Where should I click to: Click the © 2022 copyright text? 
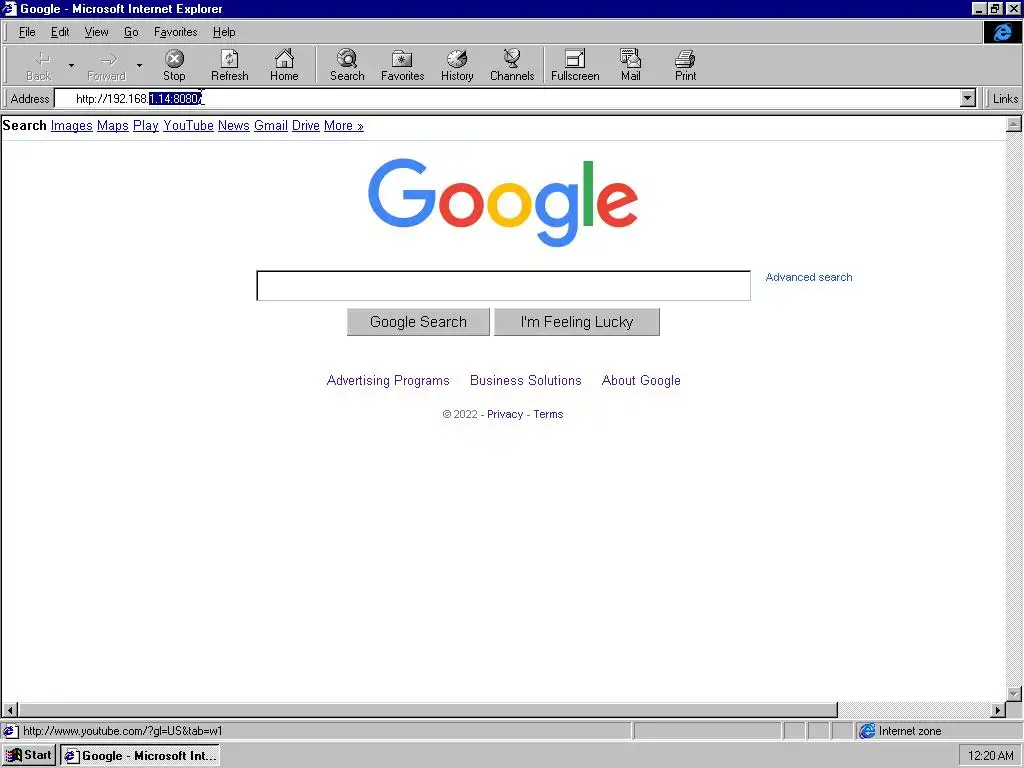[x=460, y=414]
